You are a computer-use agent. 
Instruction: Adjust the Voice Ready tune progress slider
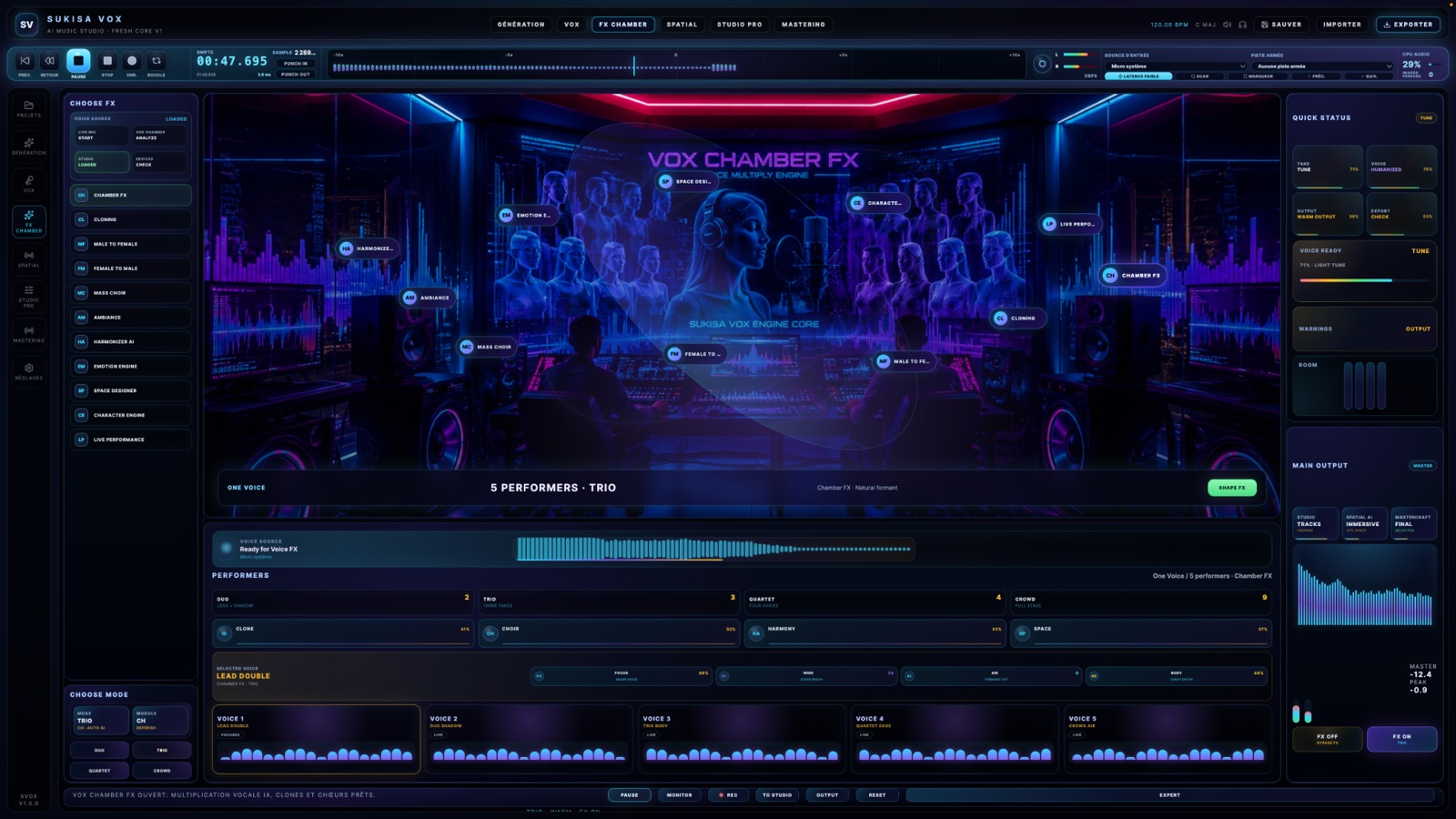(x=1363, y=280)
